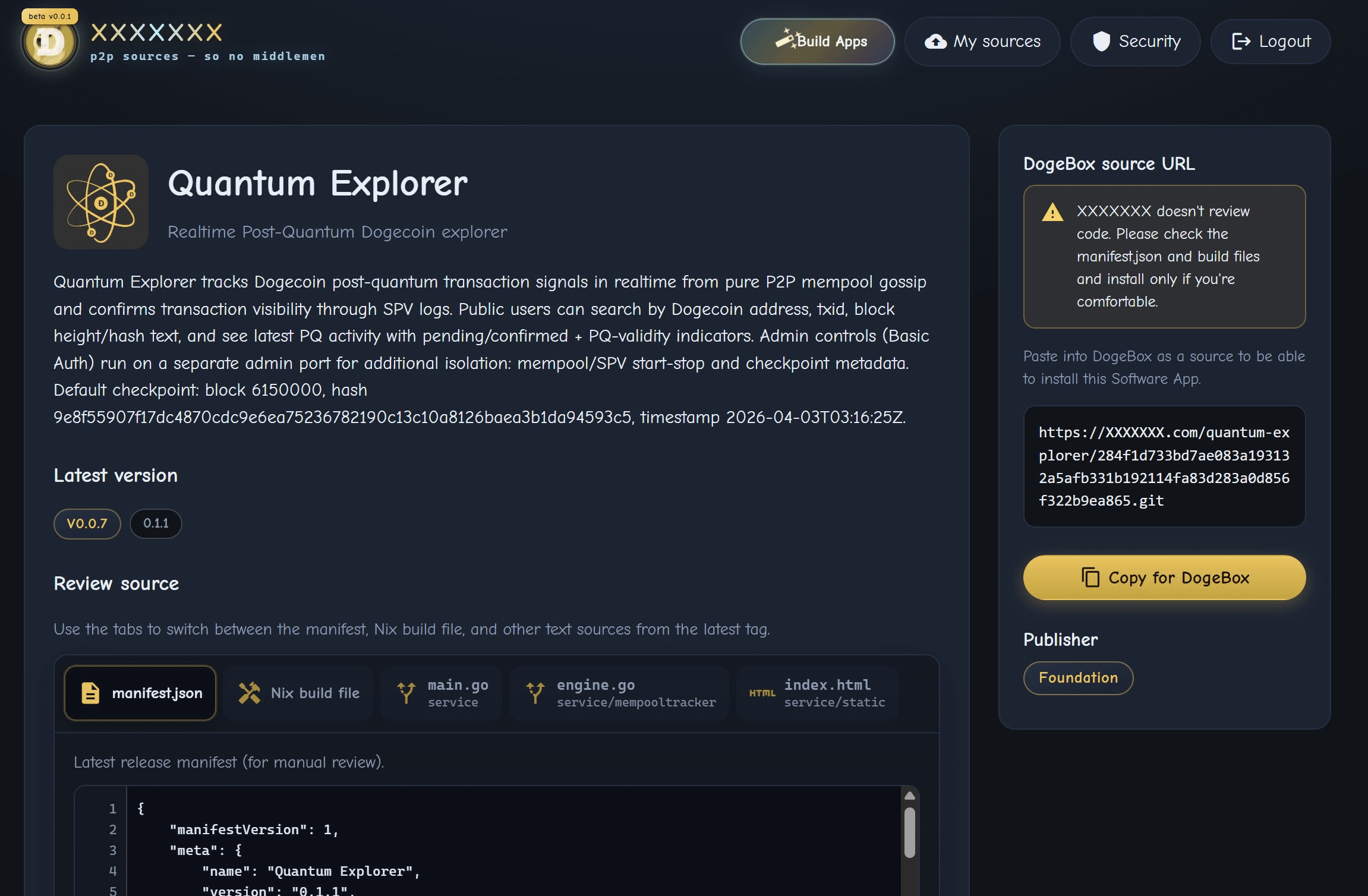The image size is (1368, 896).
Task: Select the index.html static tab
Action: [x=818, y=693]
